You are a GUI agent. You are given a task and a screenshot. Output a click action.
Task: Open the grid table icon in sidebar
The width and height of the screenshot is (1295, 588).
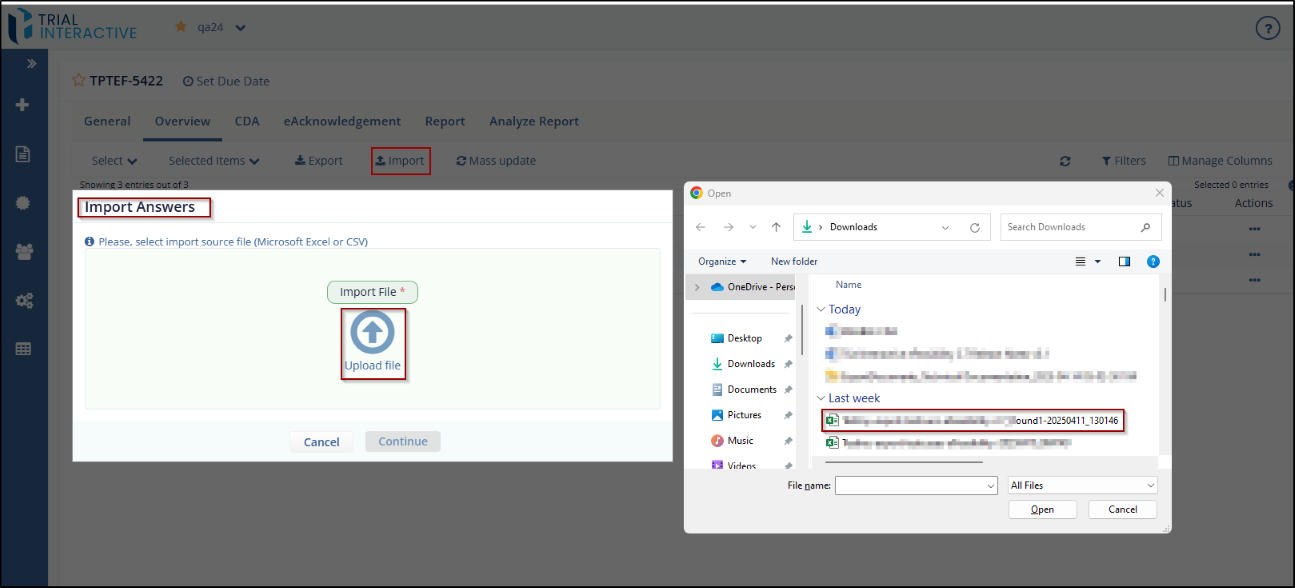23,349
